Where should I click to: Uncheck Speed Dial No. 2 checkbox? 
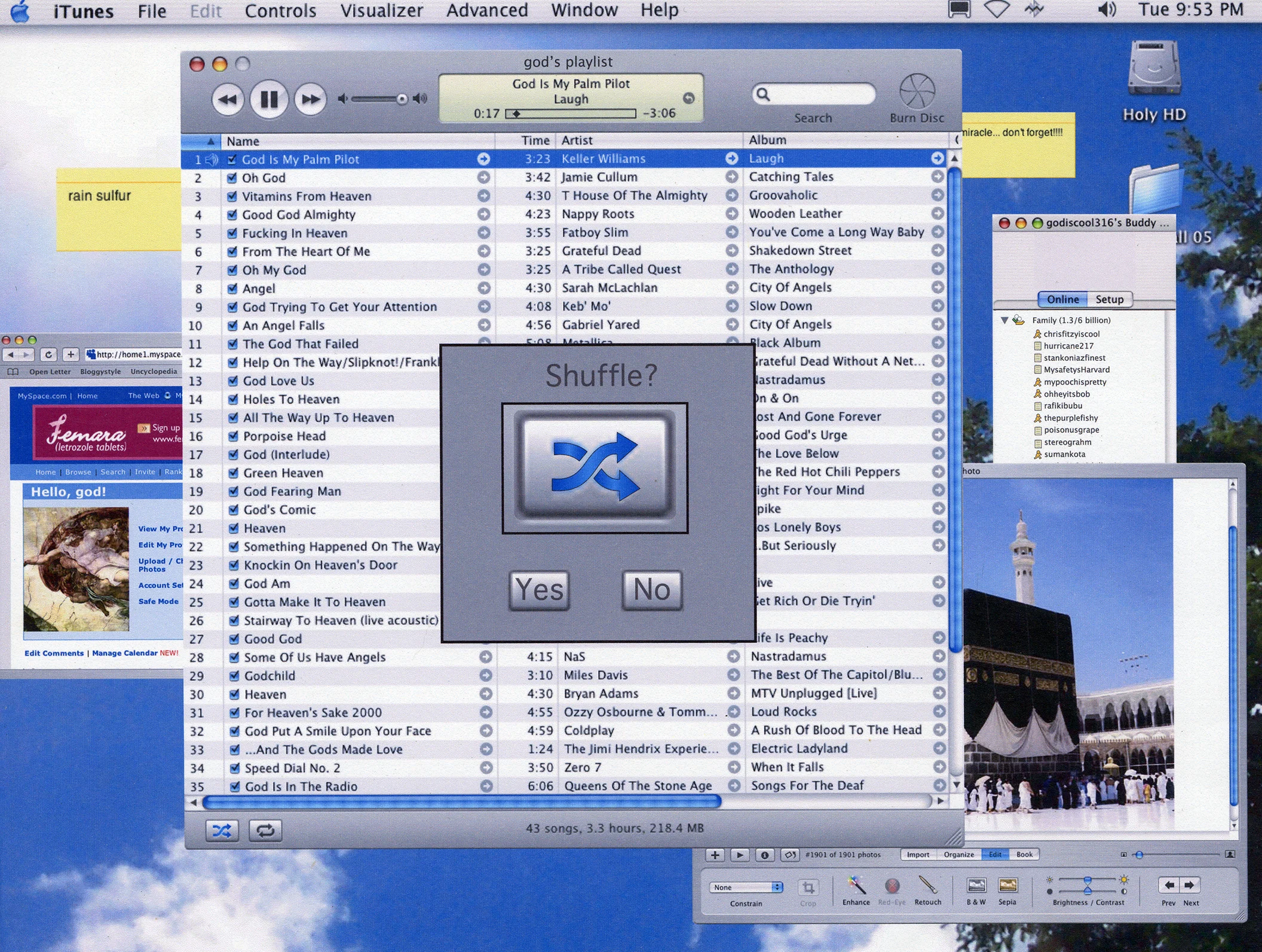coord(235,769)
